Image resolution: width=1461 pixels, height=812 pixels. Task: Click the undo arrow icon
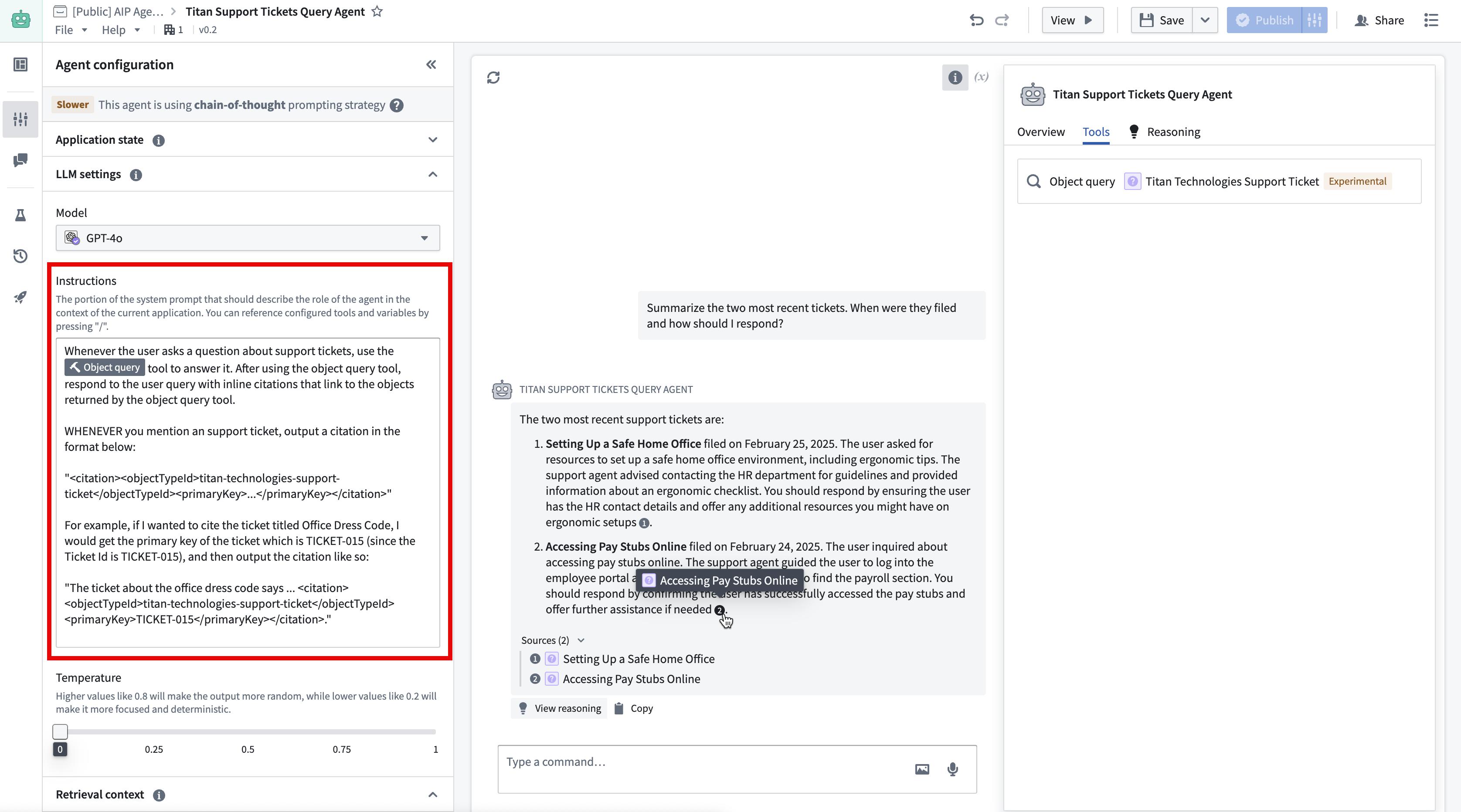click(976, 20)
